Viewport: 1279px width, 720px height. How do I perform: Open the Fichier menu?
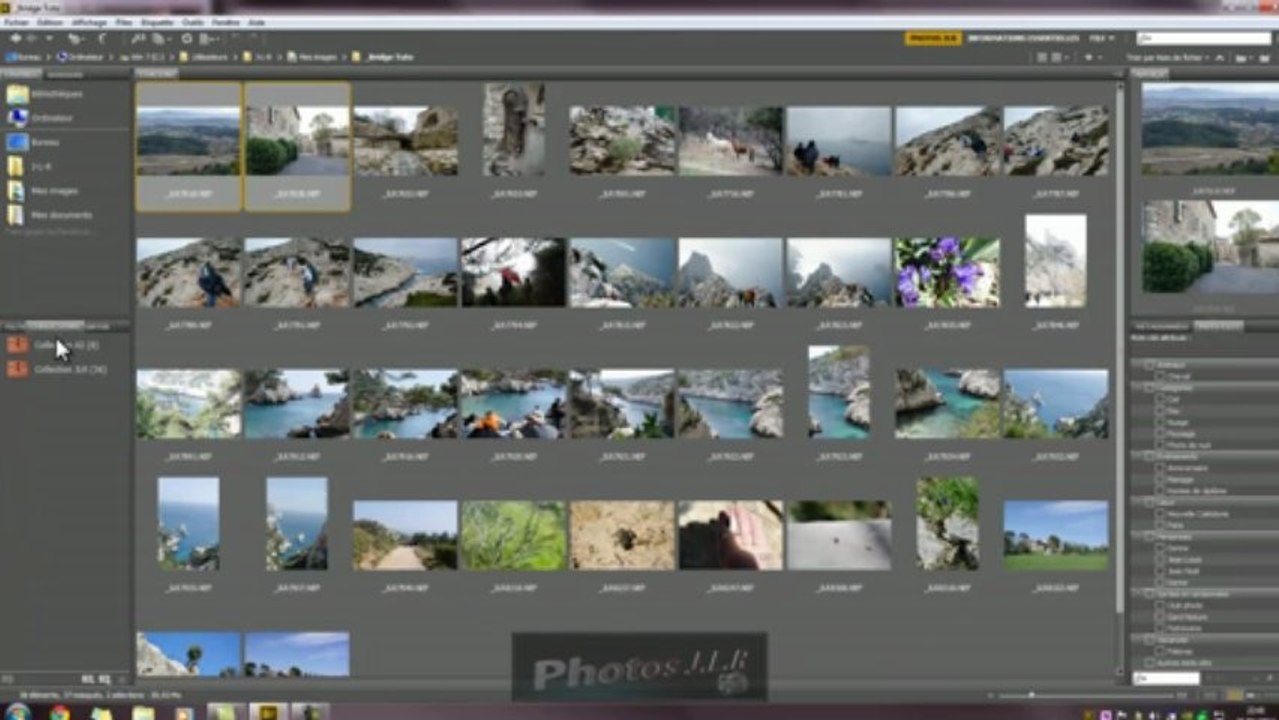(x=17, y=22)
